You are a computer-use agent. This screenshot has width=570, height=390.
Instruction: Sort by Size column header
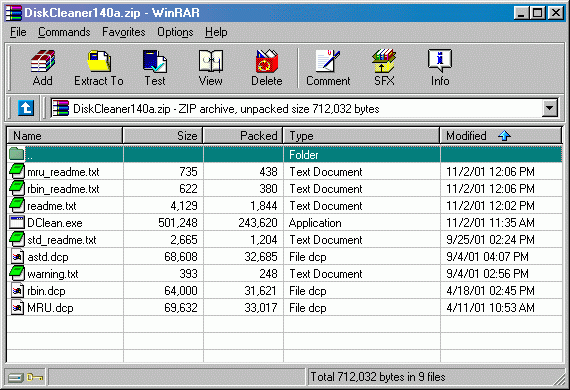[163, 136]
